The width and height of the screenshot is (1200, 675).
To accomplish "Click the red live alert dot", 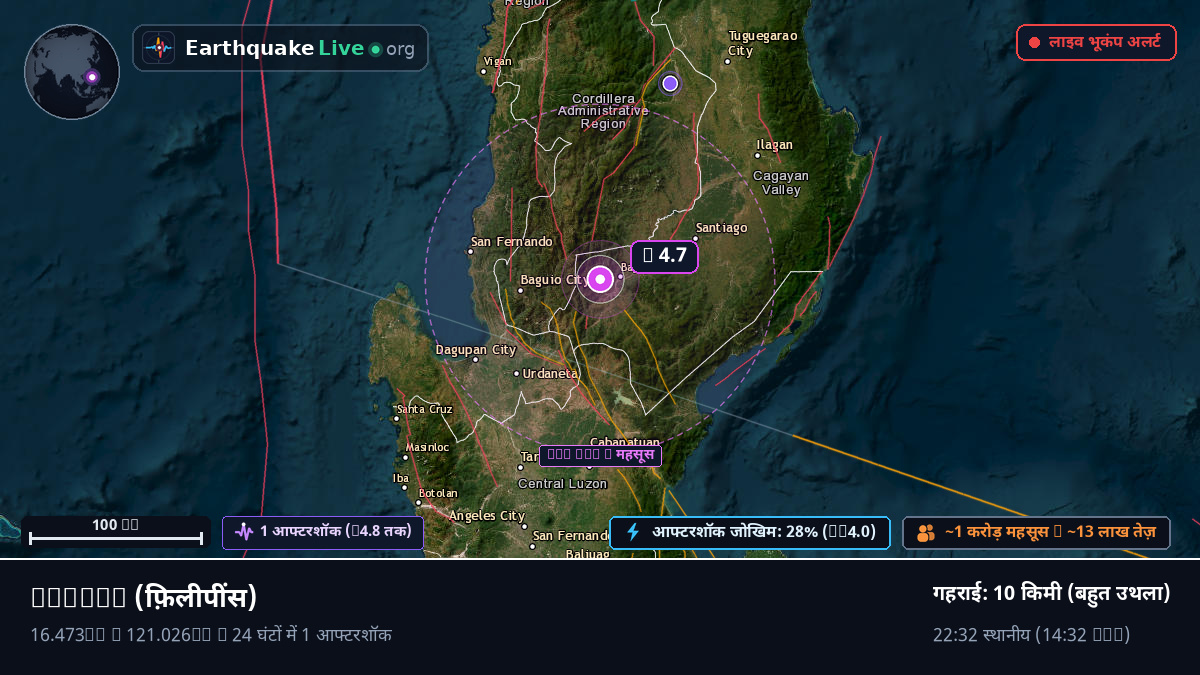I will [1035, 43].
